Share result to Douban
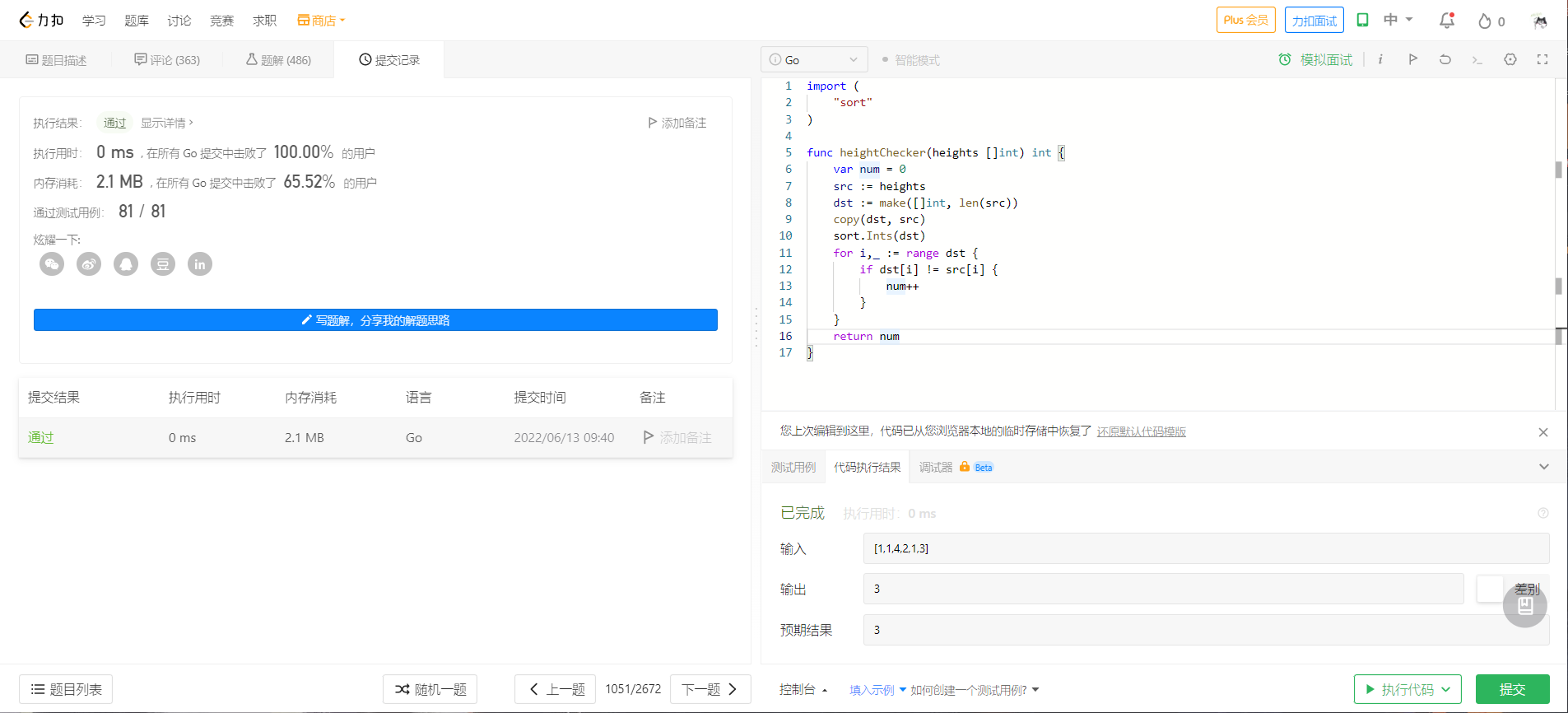The width and height of the screenshot is (1568, 713). click(x=163, y=264)
